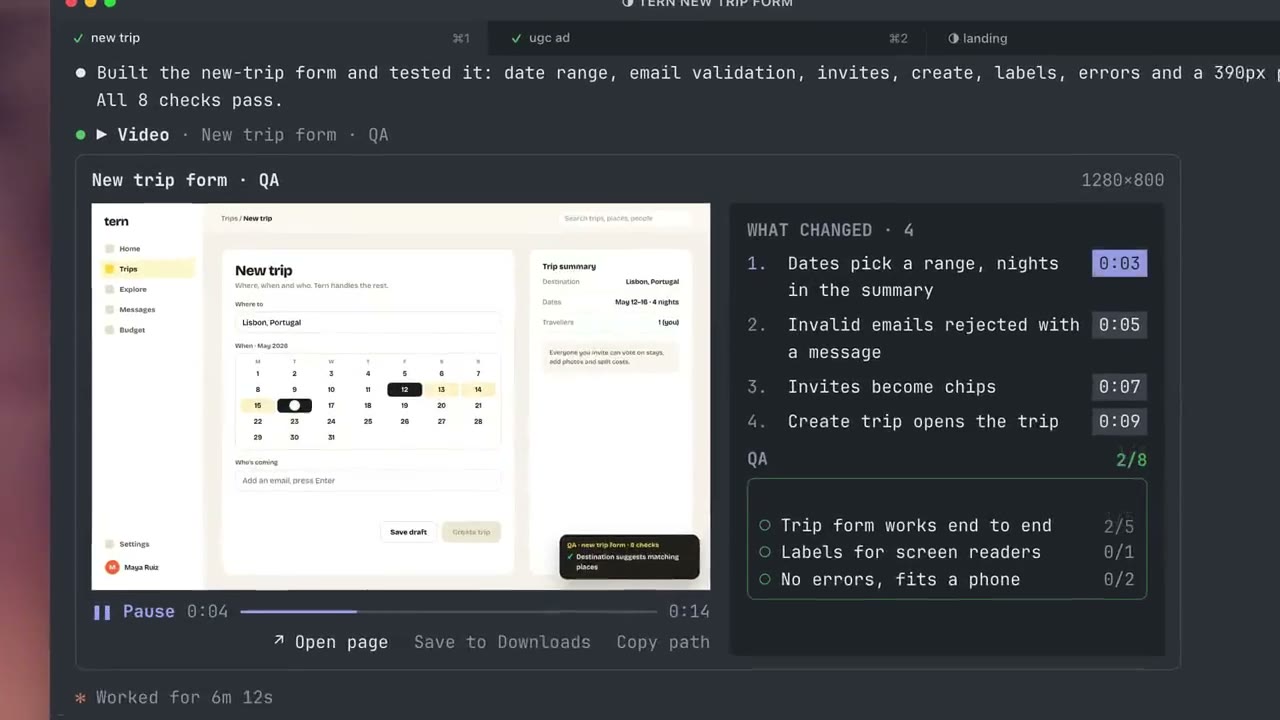Click the QA new trip form toast
The height and width of the screenshot is (720, 1280).
click(629, 556)
